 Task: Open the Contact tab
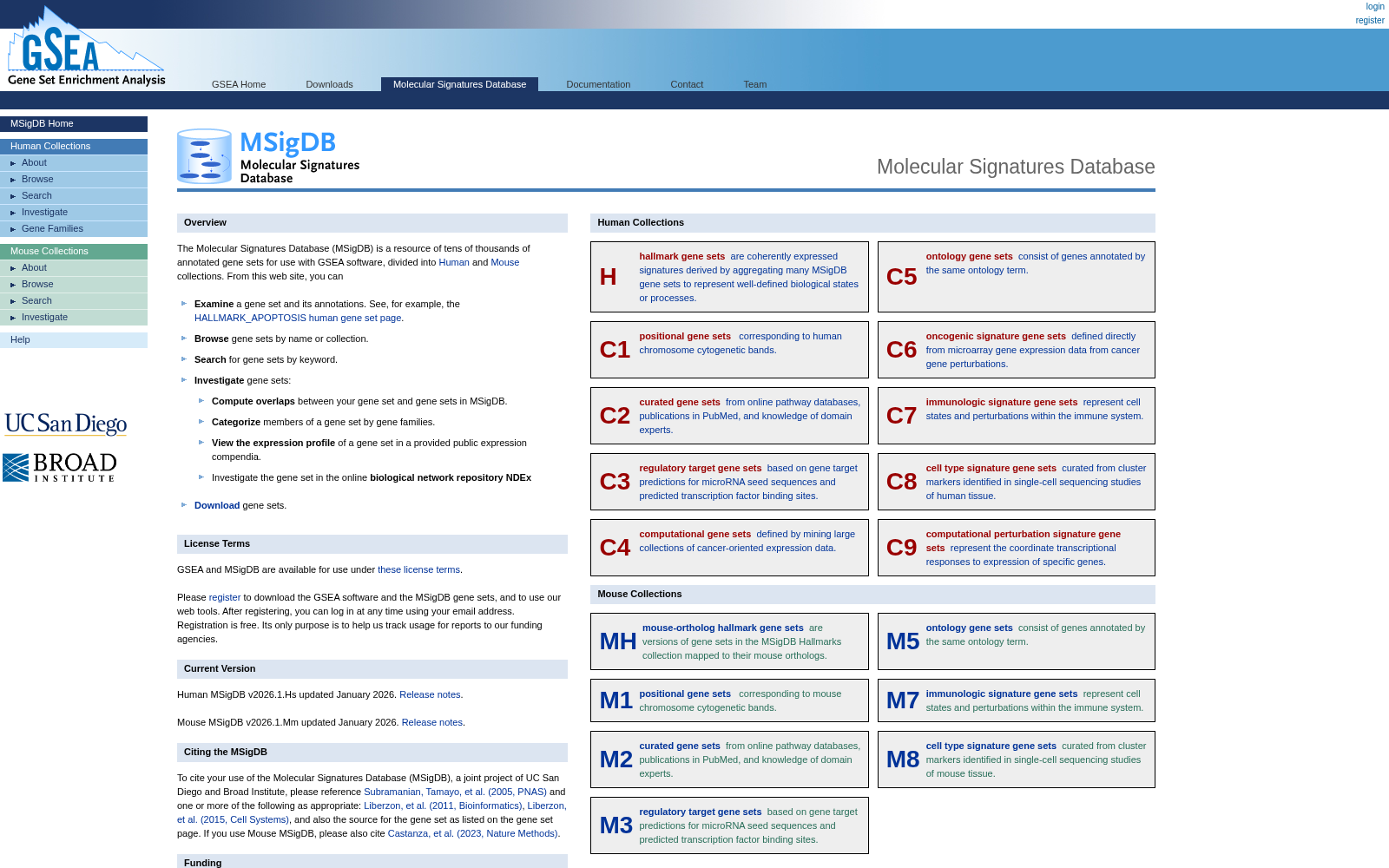(687, 84)
